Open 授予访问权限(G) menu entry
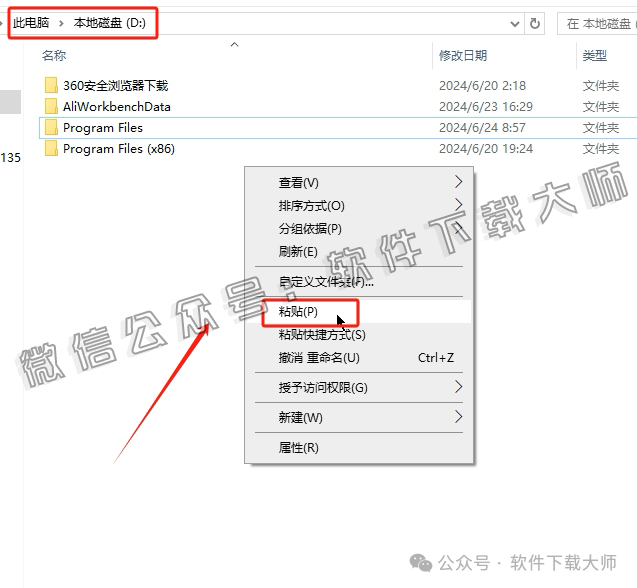This screenshot has height=588, width=637. click(x=359, y=387)
